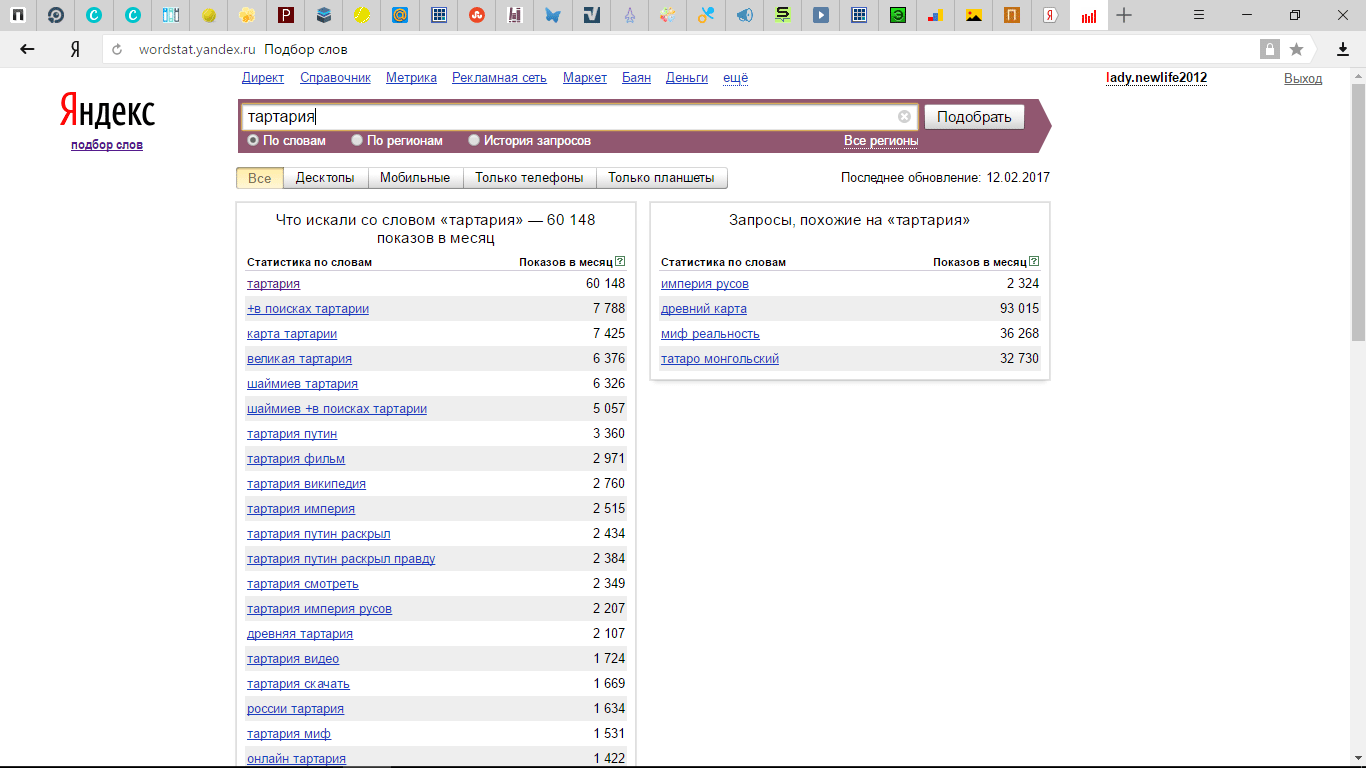Open the великая тартария query link

point(299,359)
